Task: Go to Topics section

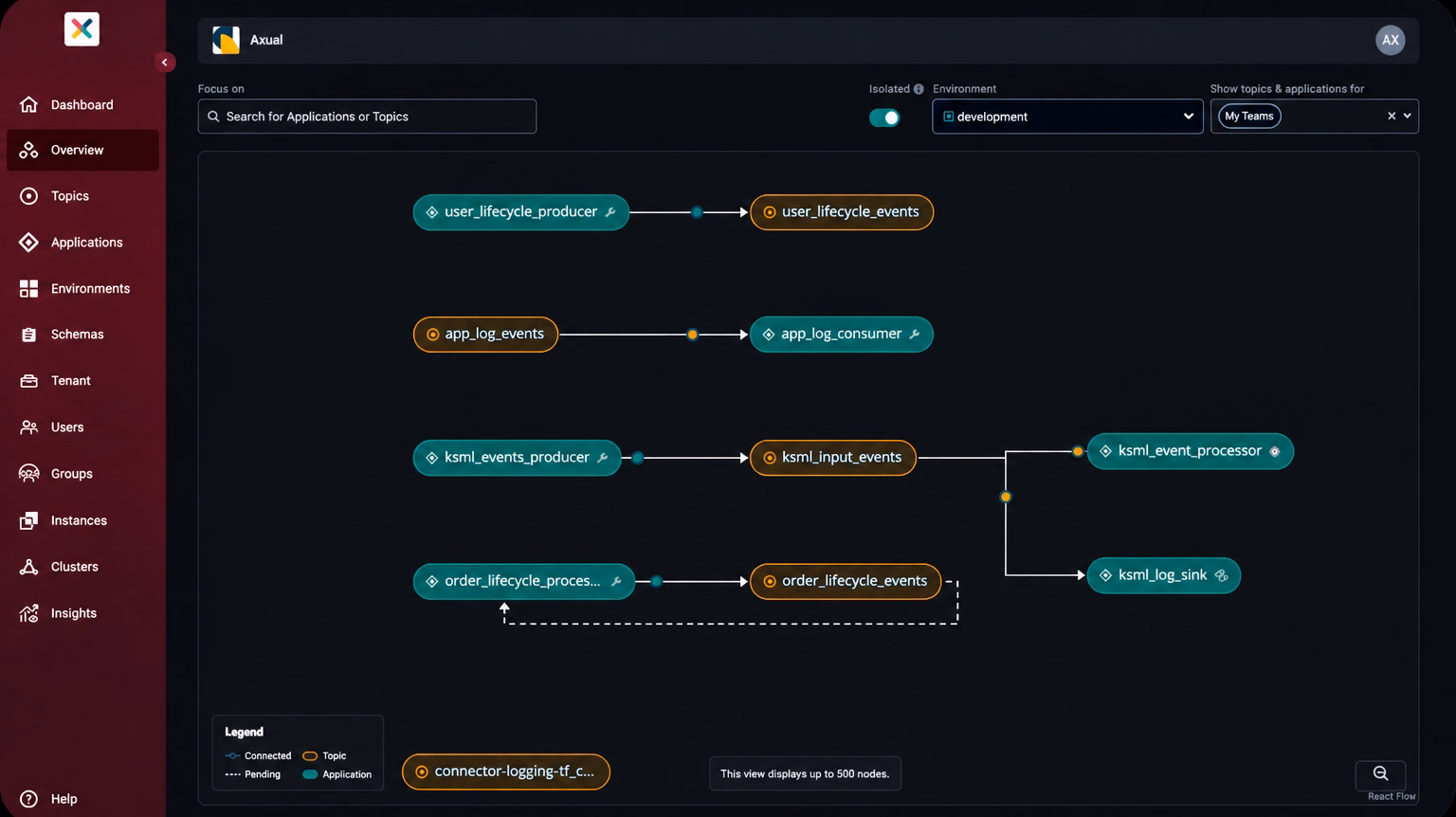Action: (82, 196)
